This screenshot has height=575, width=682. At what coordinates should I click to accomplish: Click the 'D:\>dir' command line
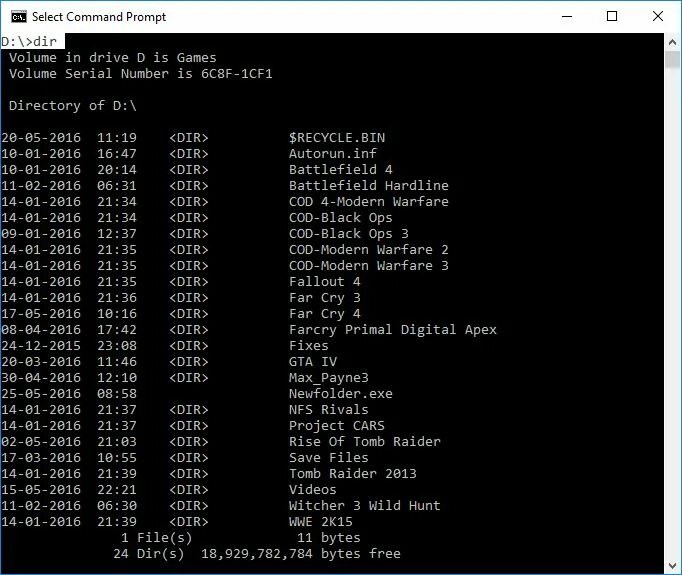[x=29, y=42]
